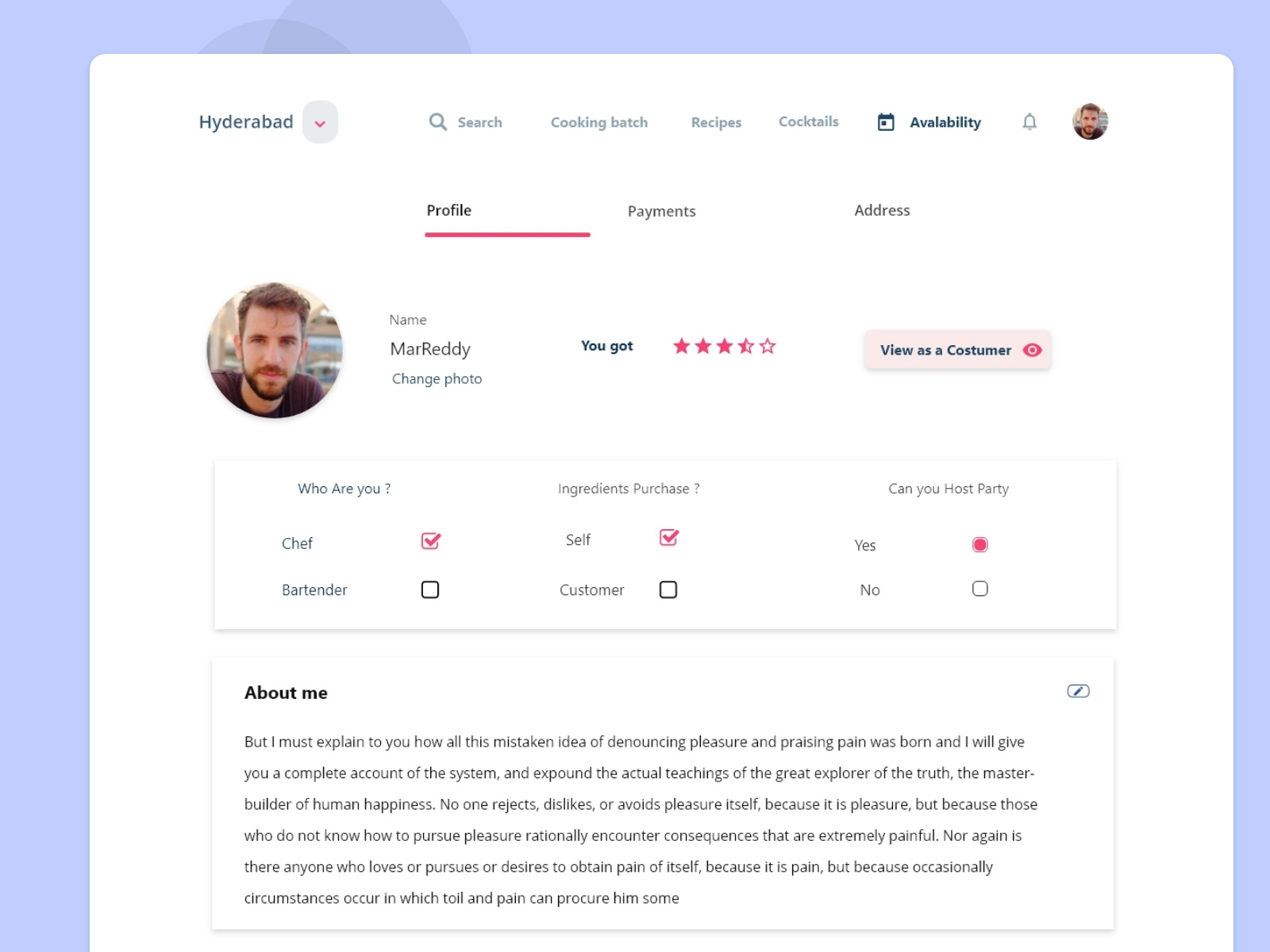Open the Avalability page link

pos(945,122)
